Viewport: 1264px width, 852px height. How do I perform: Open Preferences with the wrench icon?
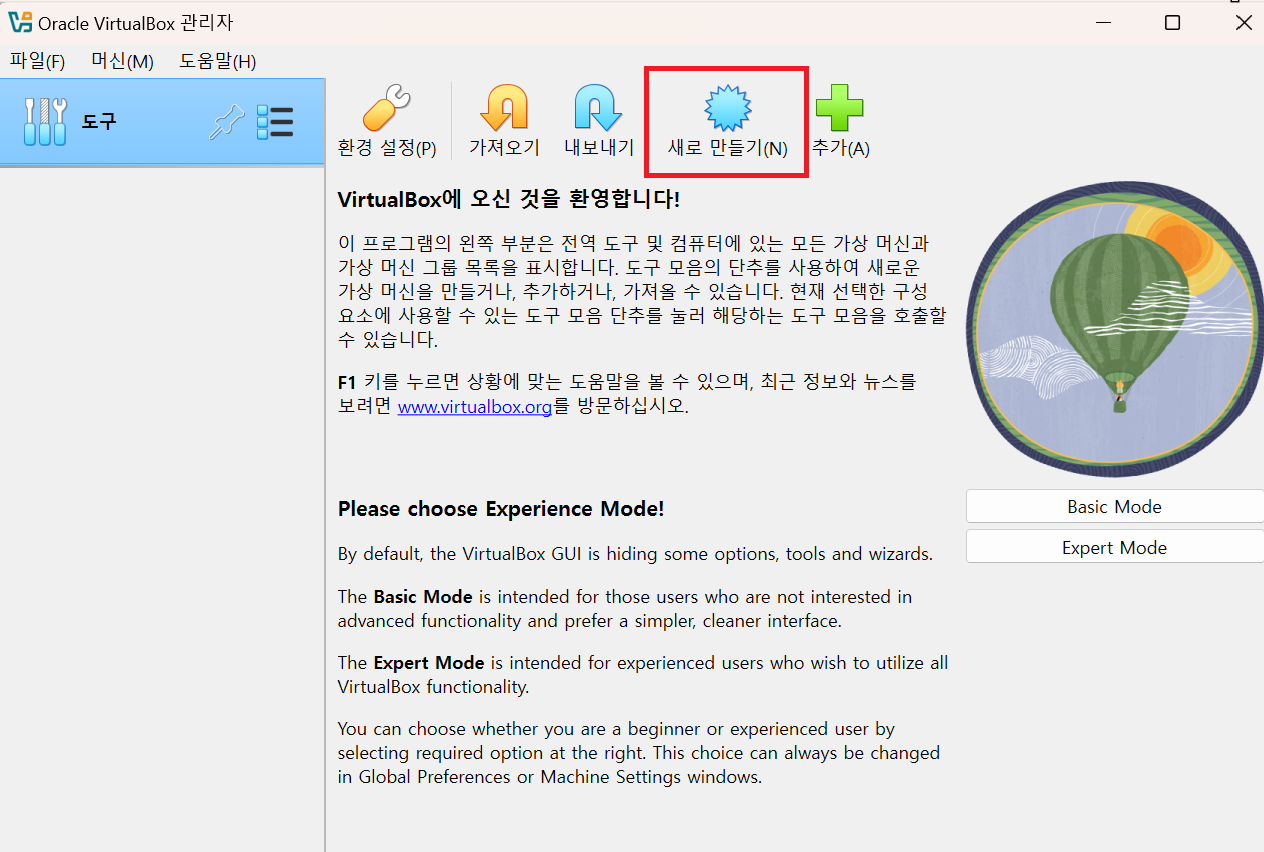(386, 109)
